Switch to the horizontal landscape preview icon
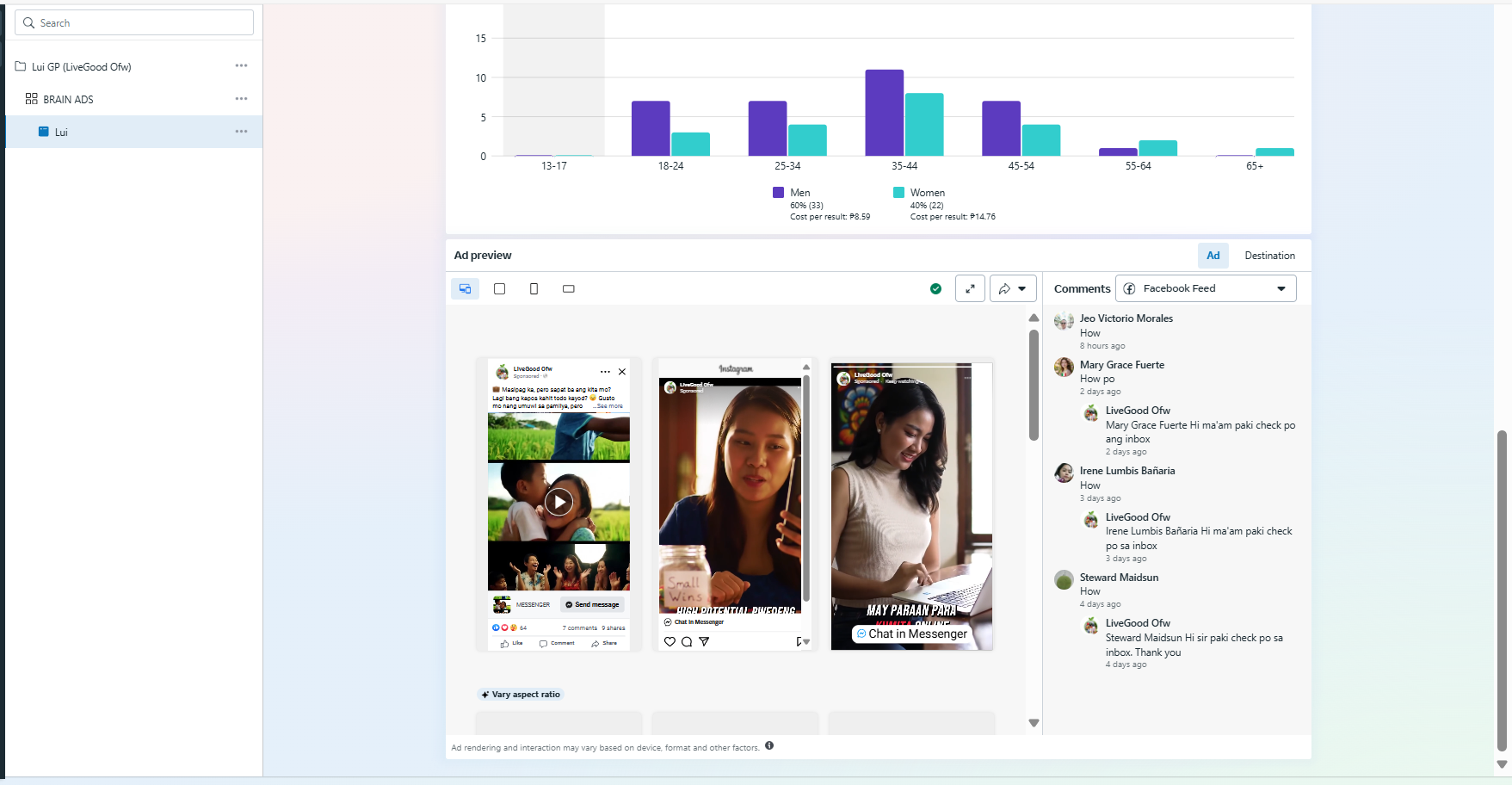The image size is (1512, 785). (x=568, y=289)
